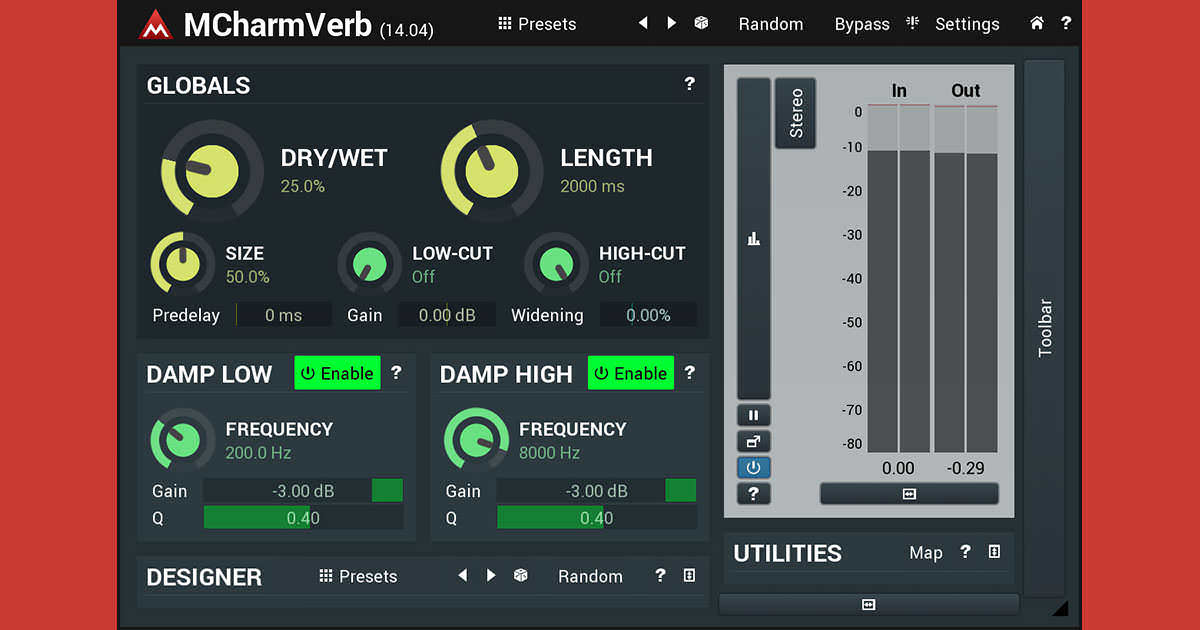1200x630 pixels.
Task: Click the MeldaProduction logo icon
Action: click(x=155, y=24)
